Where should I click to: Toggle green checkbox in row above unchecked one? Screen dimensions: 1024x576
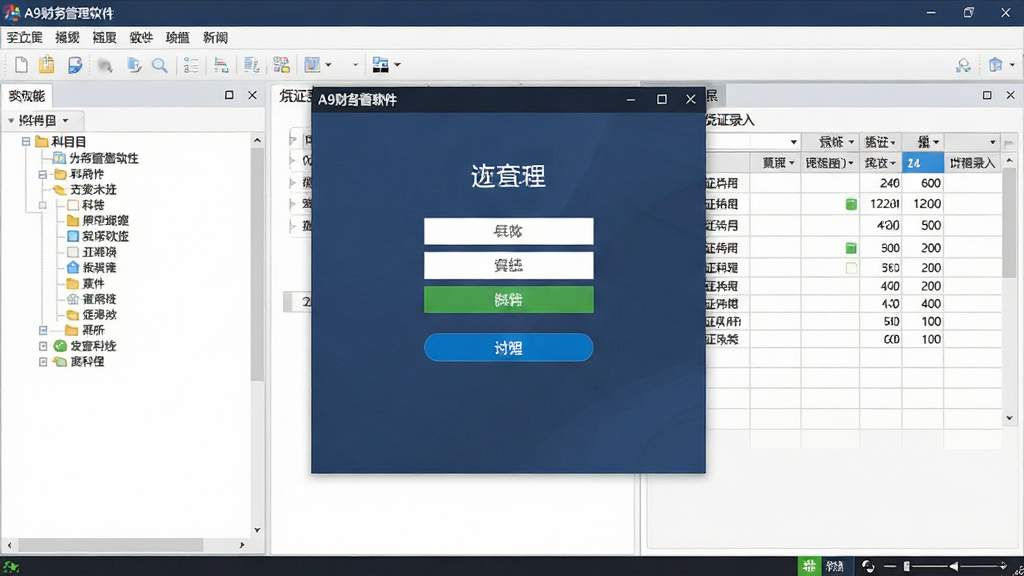pos(851,248)
